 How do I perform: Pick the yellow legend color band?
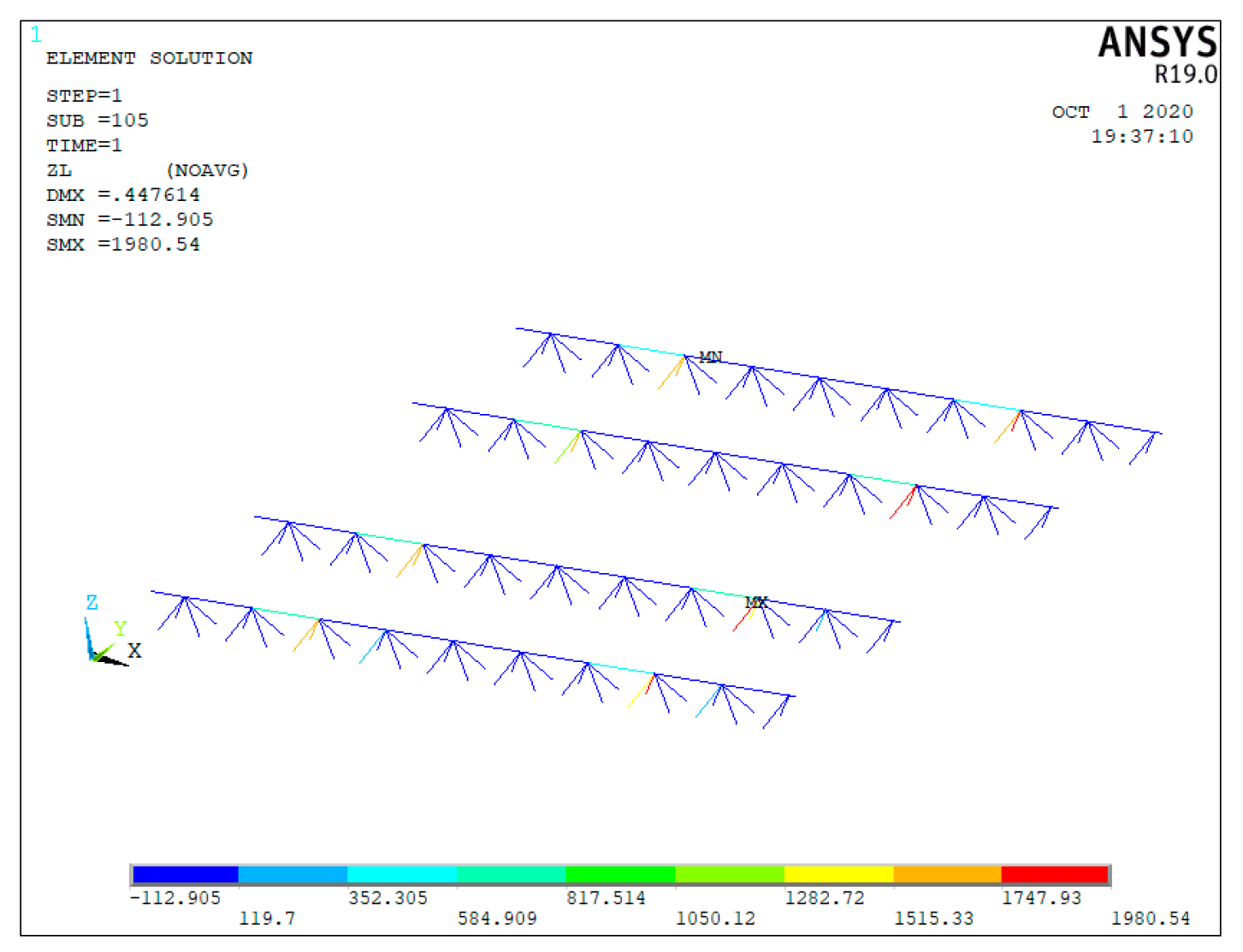(x=838, y=874)
